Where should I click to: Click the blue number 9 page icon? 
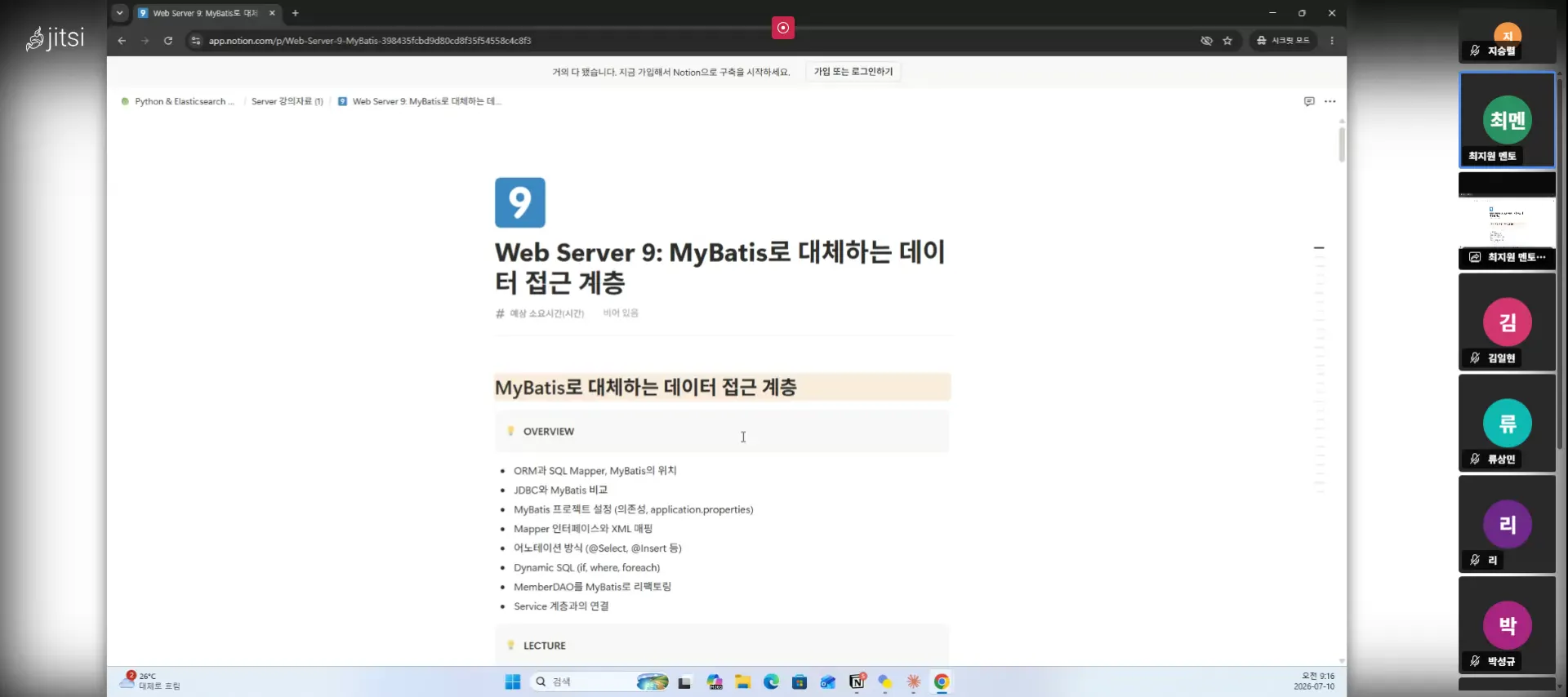(x=520, y=202)
